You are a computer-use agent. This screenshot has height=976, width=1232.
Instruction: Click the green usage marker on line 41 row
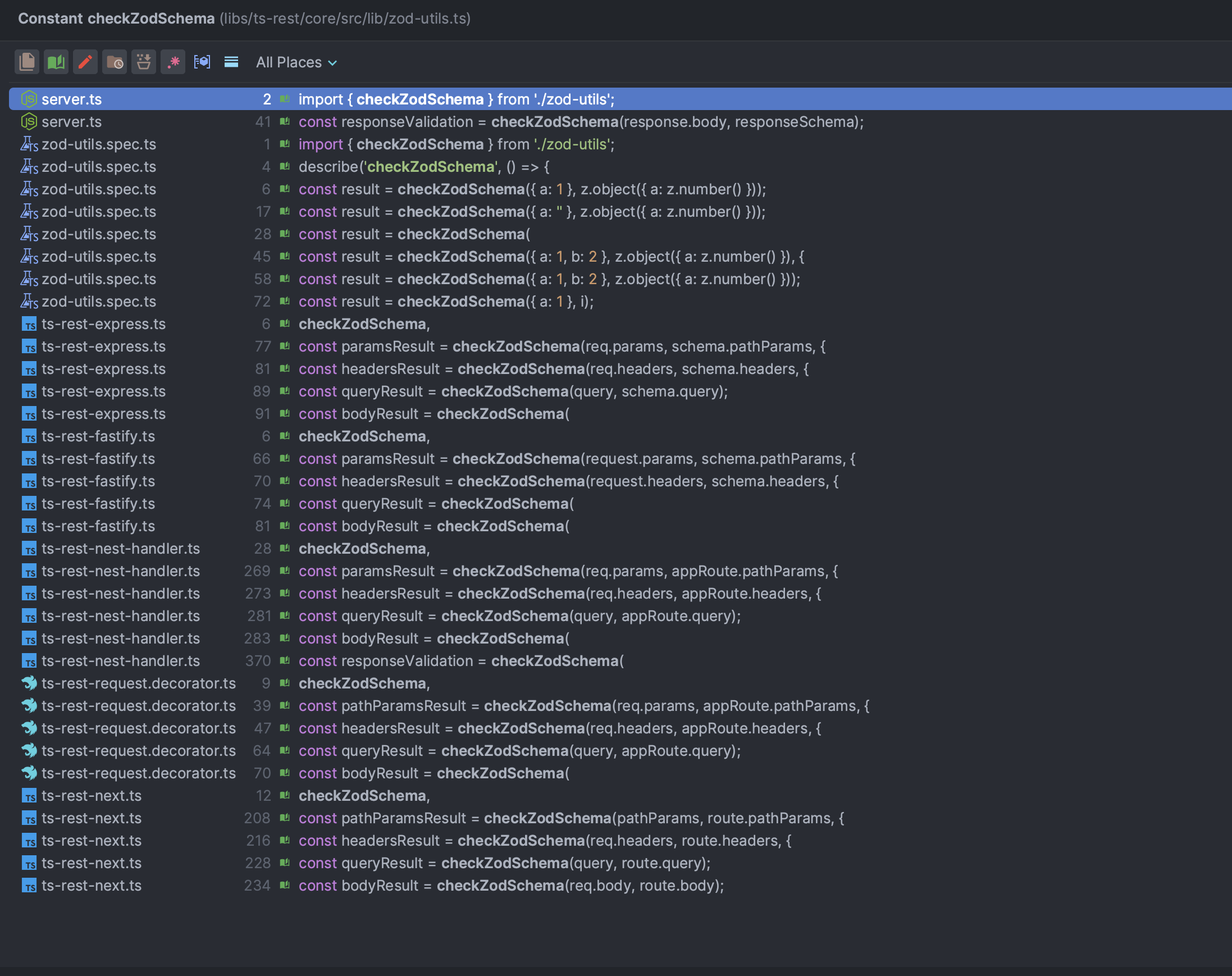tap(284, 121)
